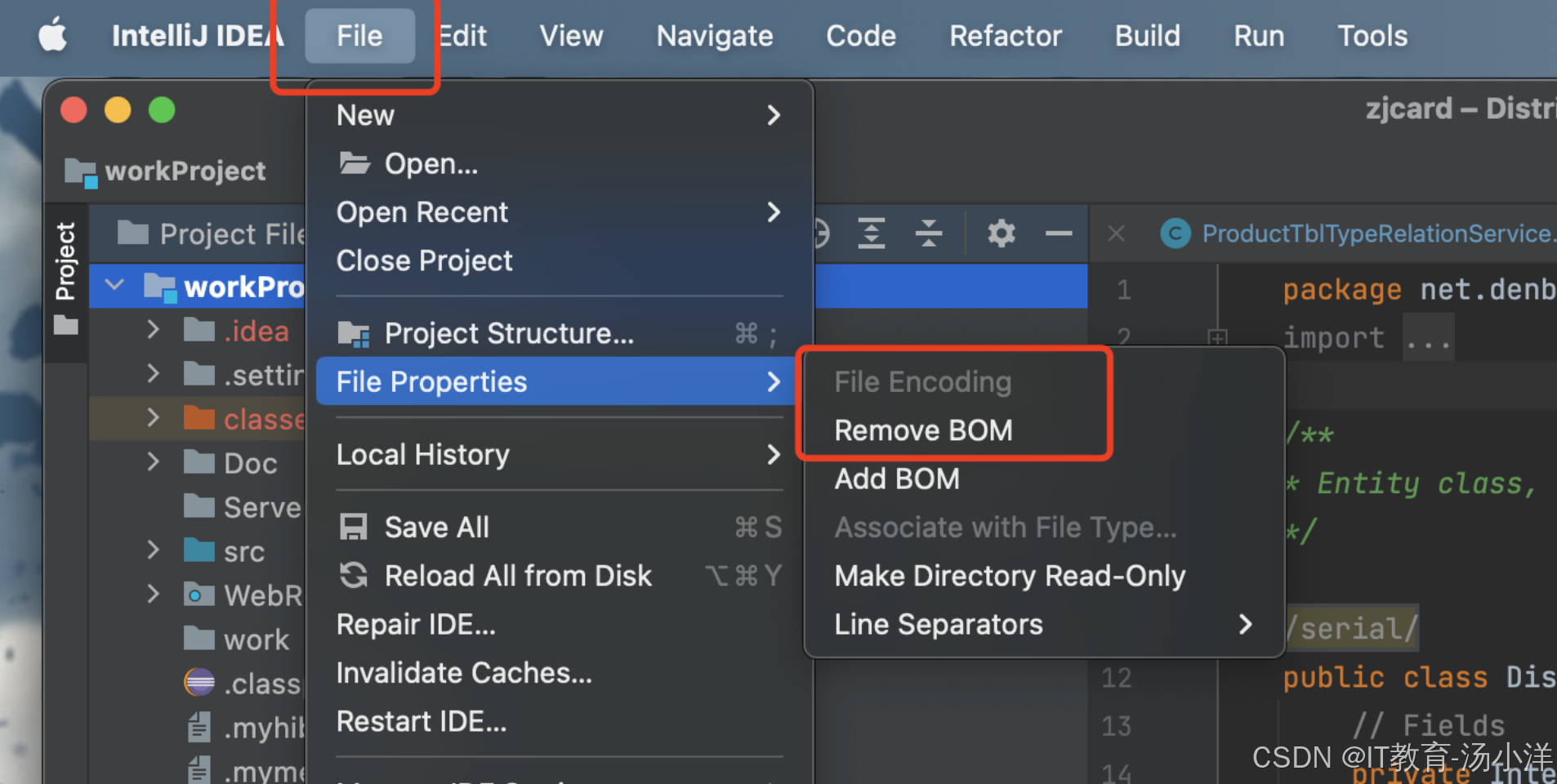The image size is (1557, 784).
Task: Click the Project Structure folder icon
Action: click(354, 333)
